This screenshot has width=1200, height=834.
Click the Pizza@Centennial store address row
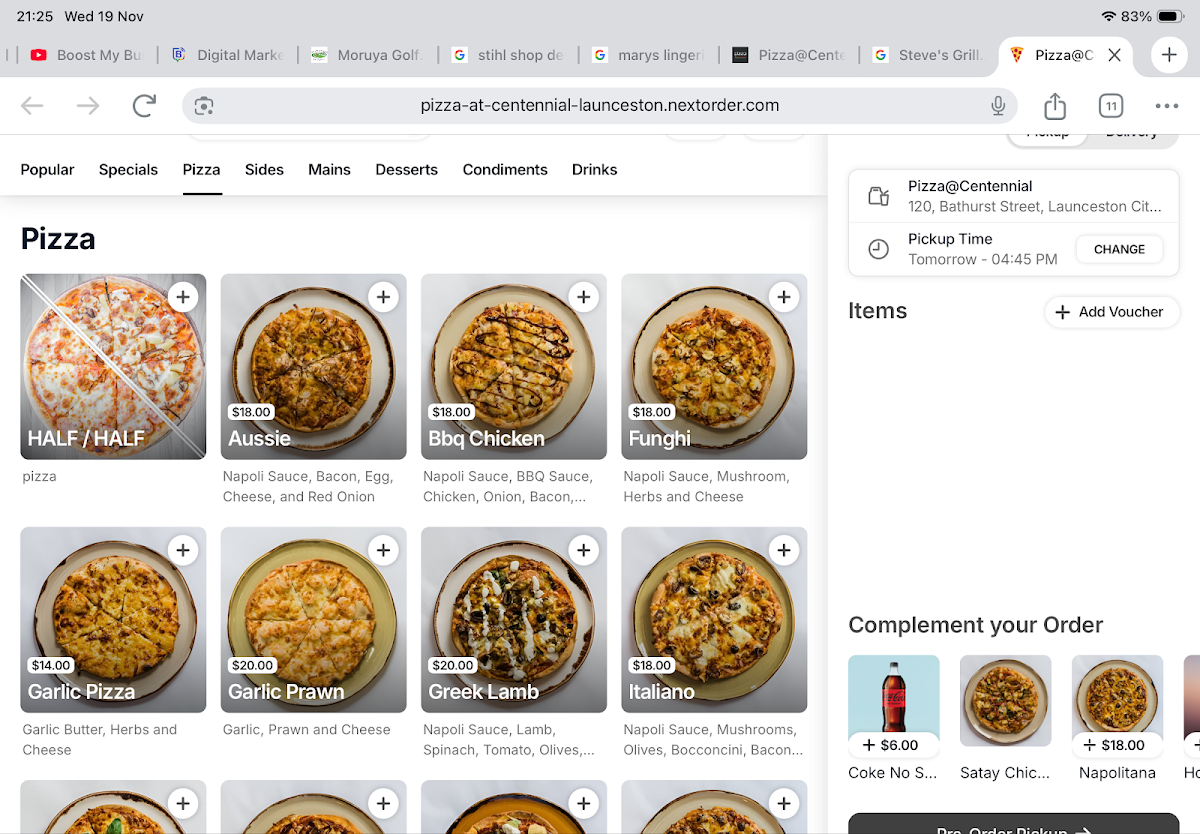(1014, 196)
